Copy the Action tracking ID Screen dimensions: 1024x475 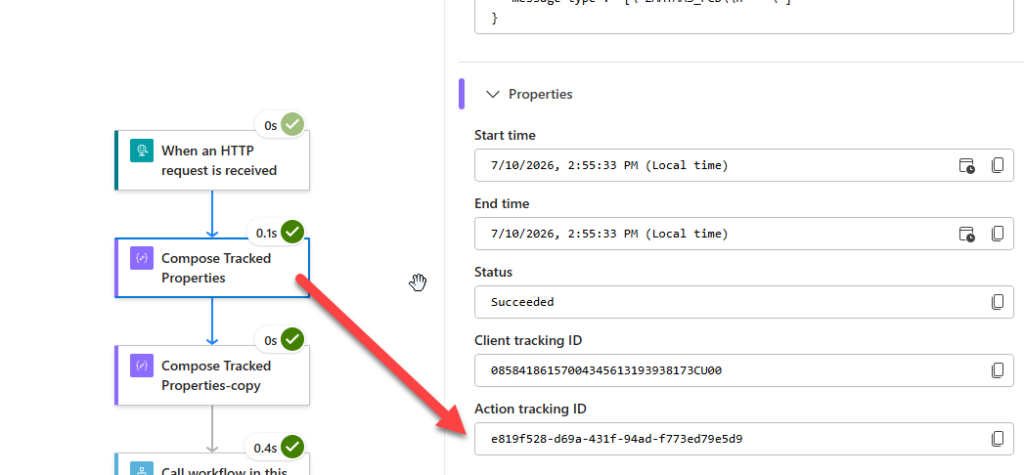coord(997,439)
